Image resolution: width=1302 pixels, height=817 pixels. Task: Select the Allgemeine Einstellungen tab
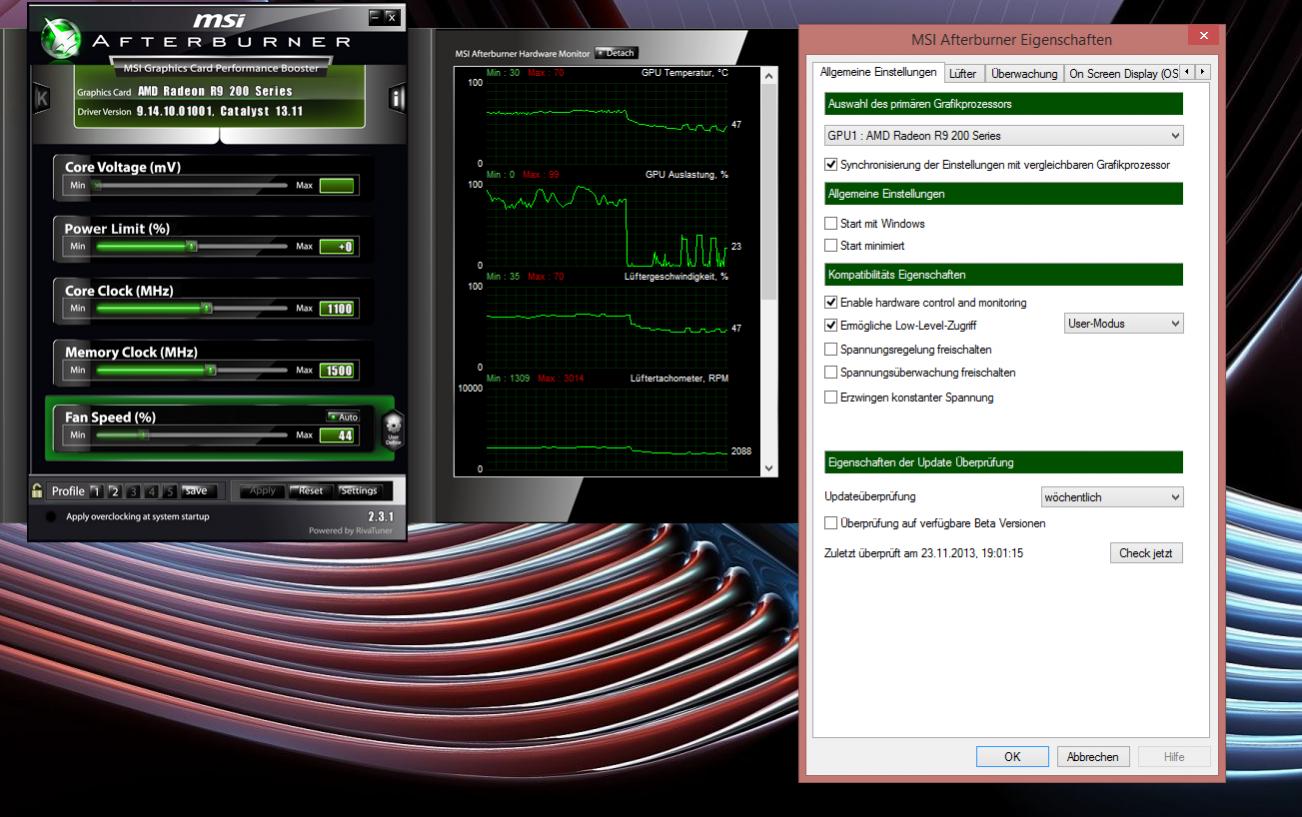pyautogui.click(x=878, y=72)
